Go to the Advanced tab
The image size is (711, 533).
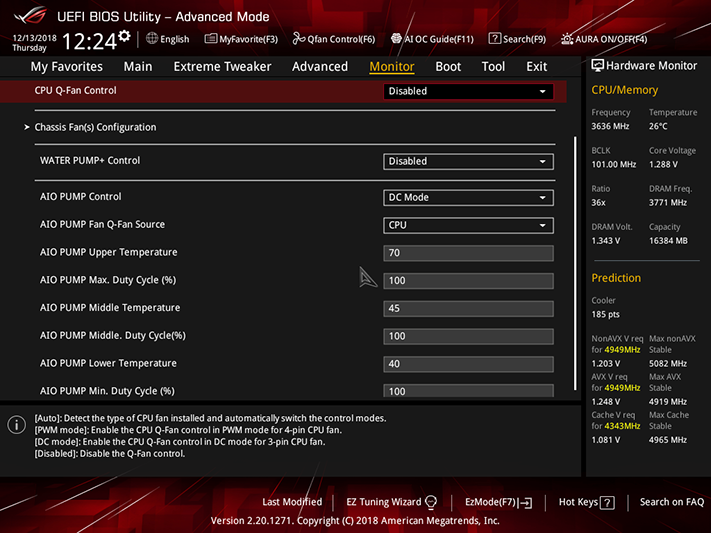pos(320,67)
